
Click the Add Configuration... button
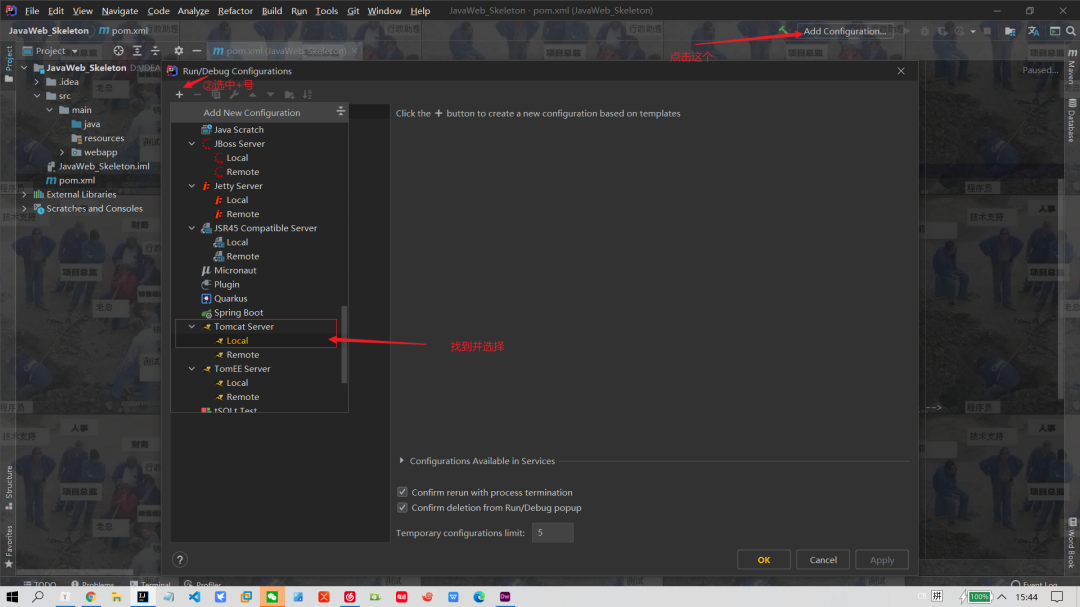click(844, 31)
